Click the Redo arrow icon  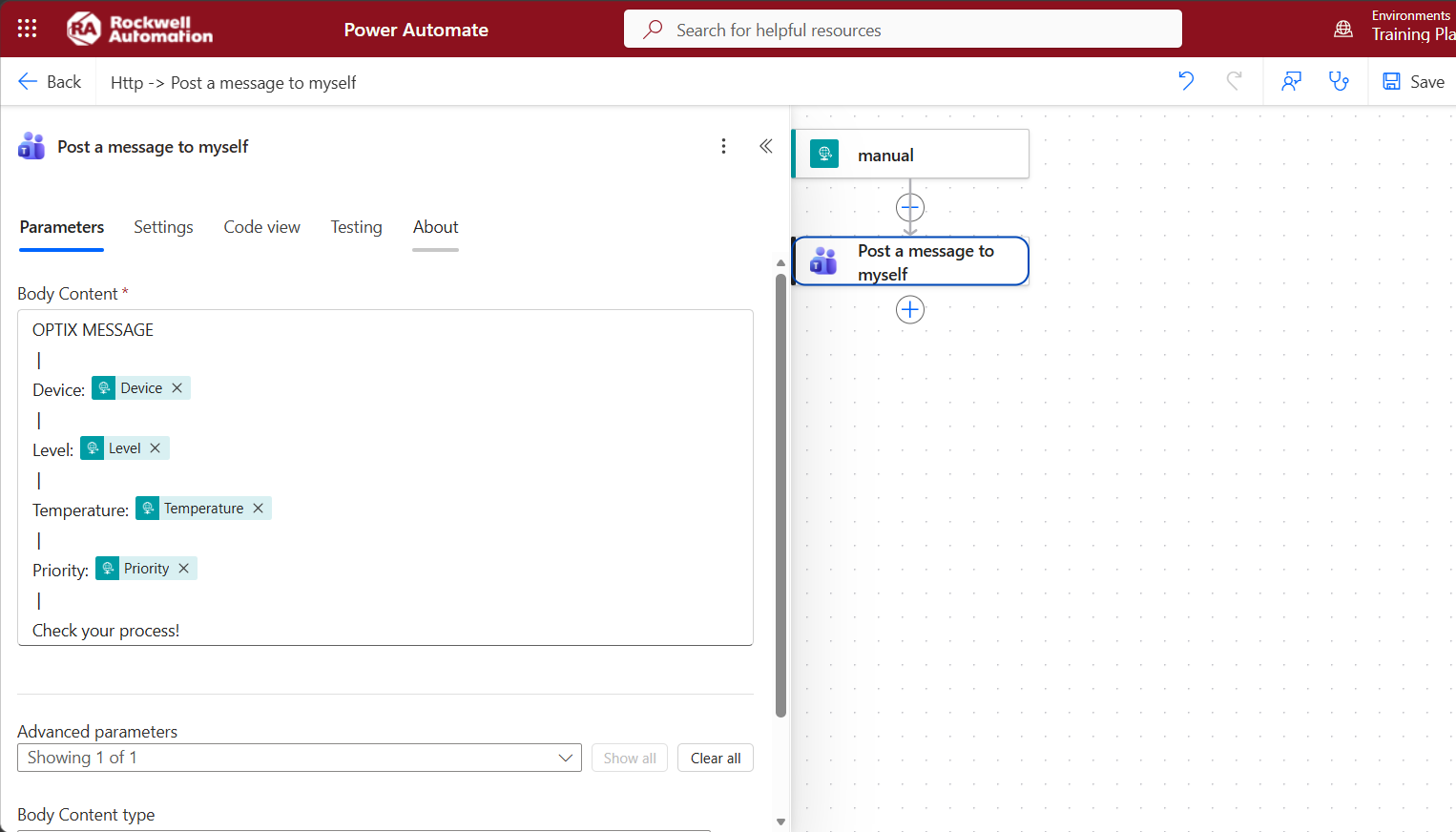tap(1234, 81)
